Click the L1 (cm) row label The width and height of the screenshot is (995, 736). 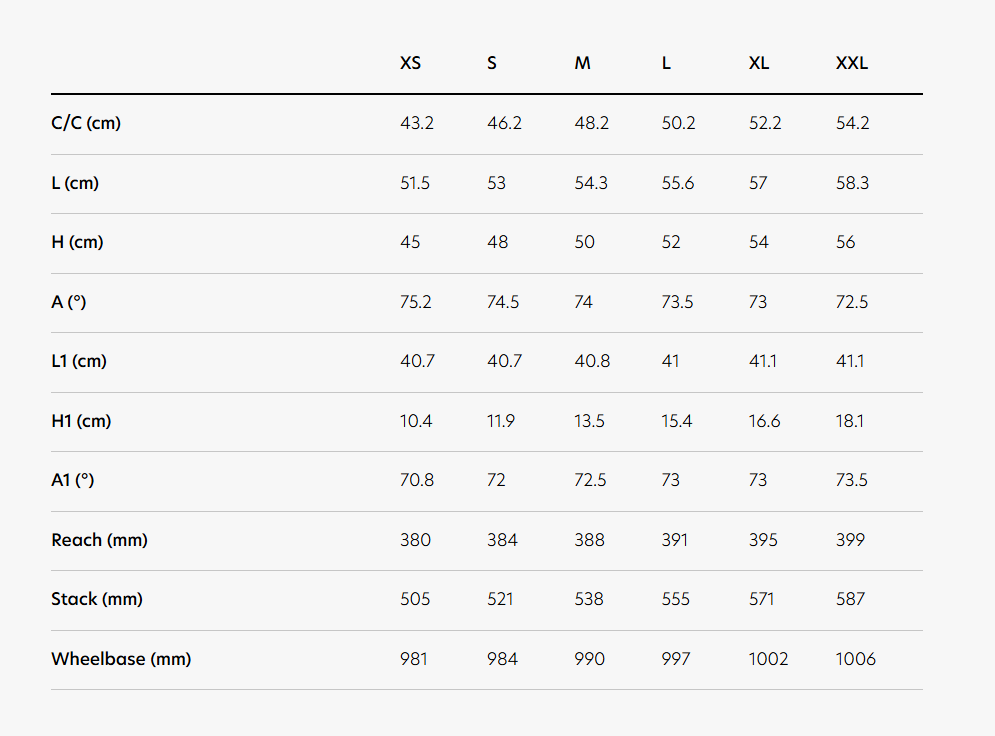pyautogui.click(x=79, y=361)
